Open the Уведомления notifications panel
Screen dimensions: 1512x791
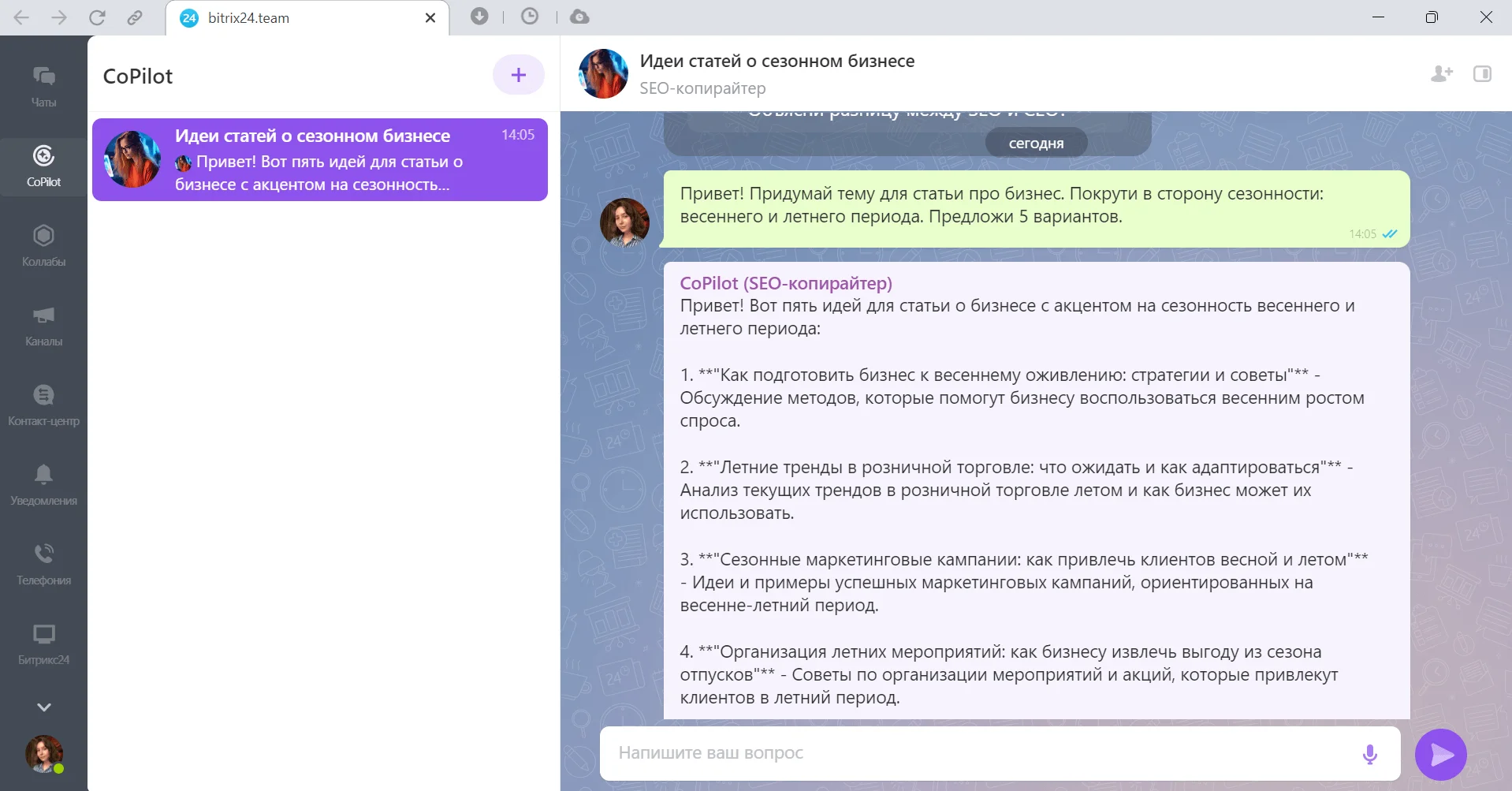43,483
